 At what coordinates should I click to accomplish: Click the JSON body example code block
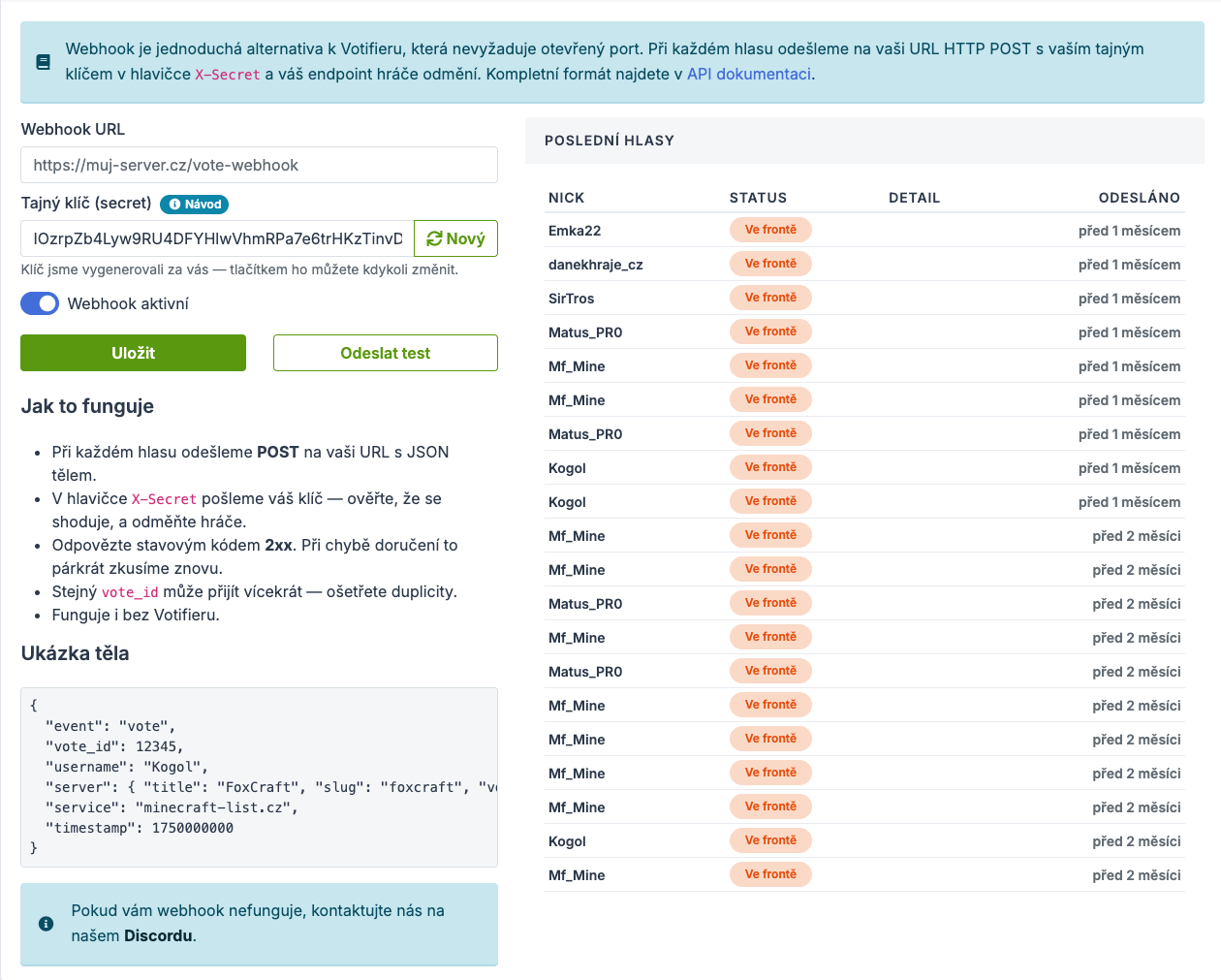(x=259, y=777)
